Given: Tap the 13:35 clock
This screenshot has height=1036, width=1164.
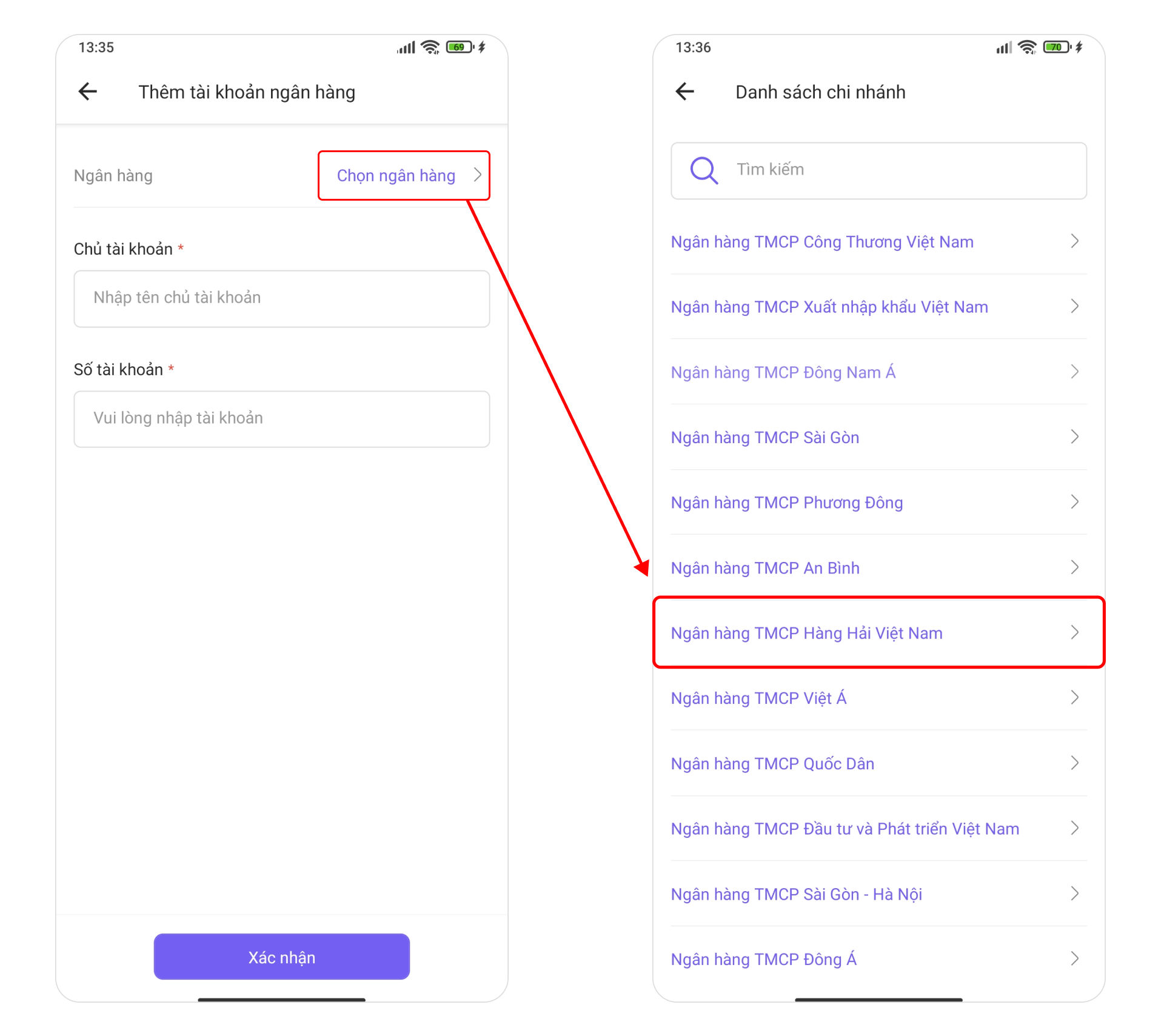Looking at the screenshot, I should point(96,47).
